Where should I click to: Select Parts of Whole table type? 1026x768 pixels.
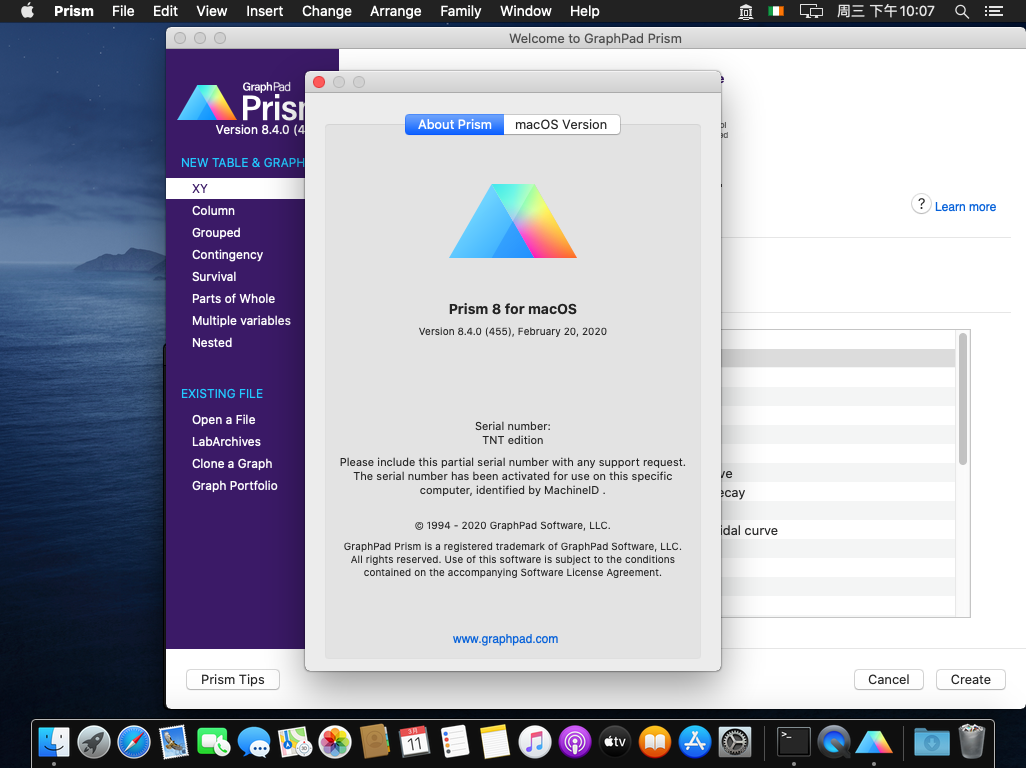(x=236, y=298)
